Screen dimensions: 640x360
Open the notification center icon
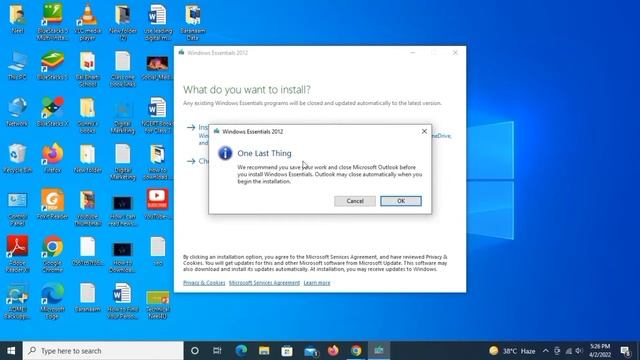coord(625,351)
